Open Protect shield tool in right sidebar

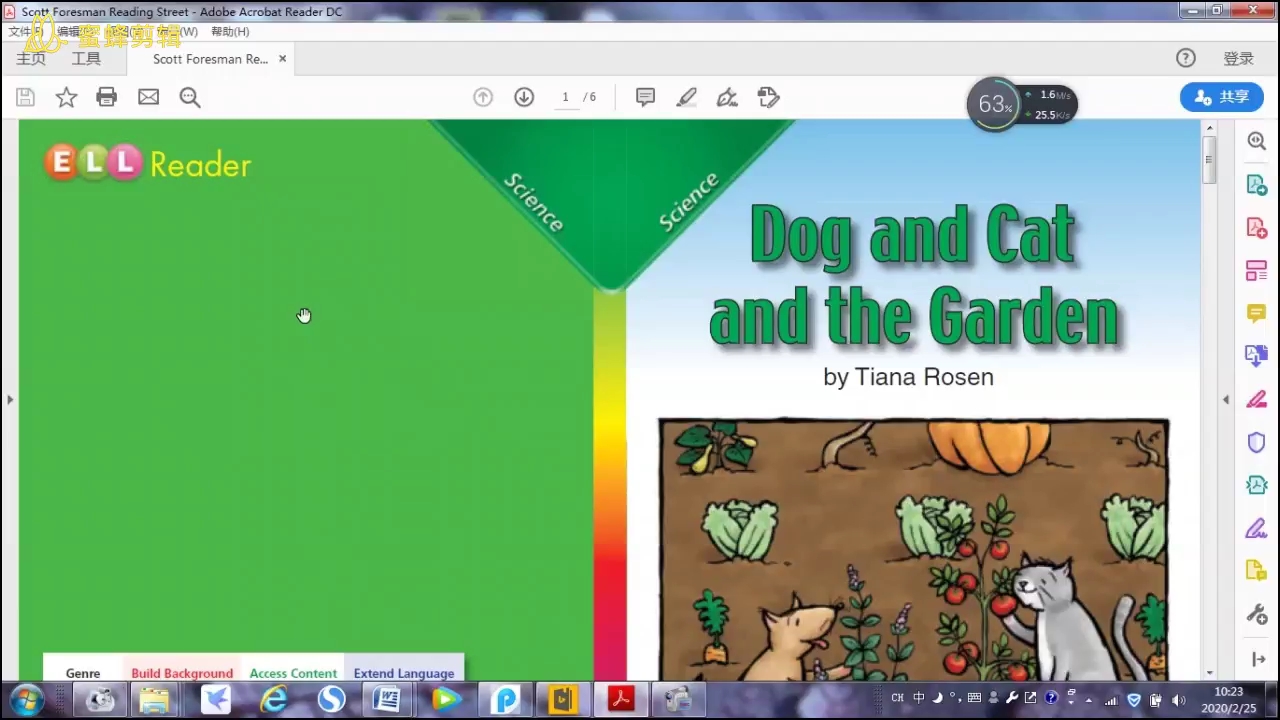click(x=1257, y=442)
